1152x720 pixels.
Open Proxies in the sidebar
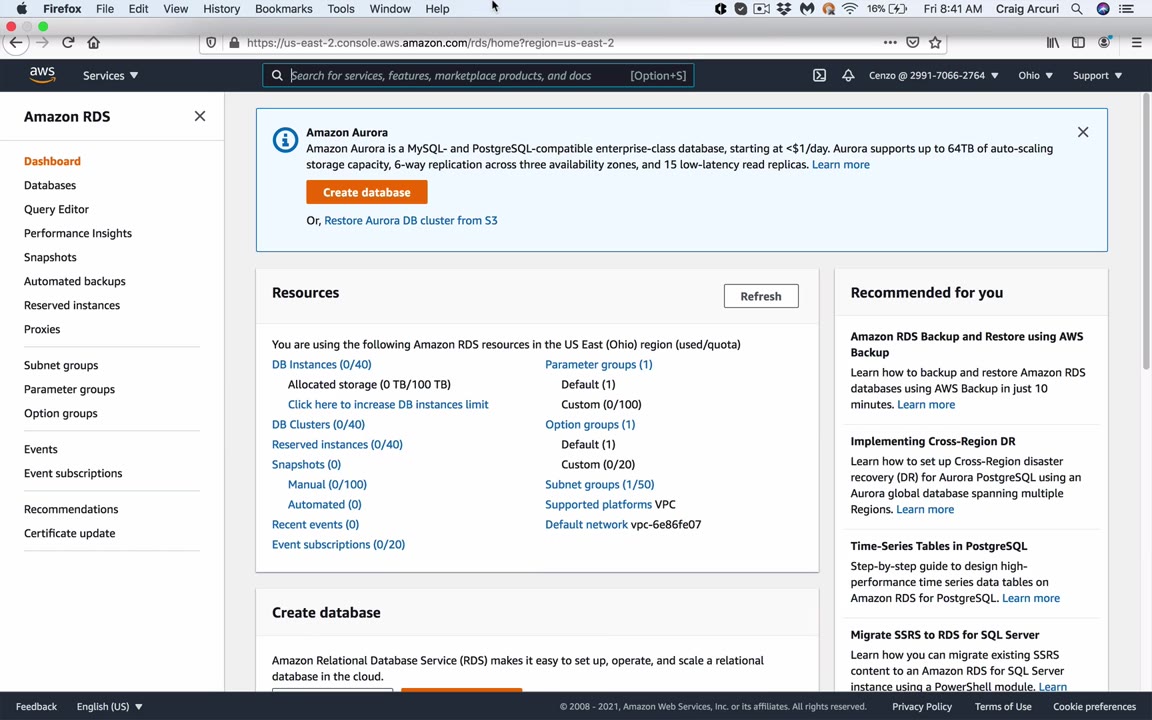point(42,329)
